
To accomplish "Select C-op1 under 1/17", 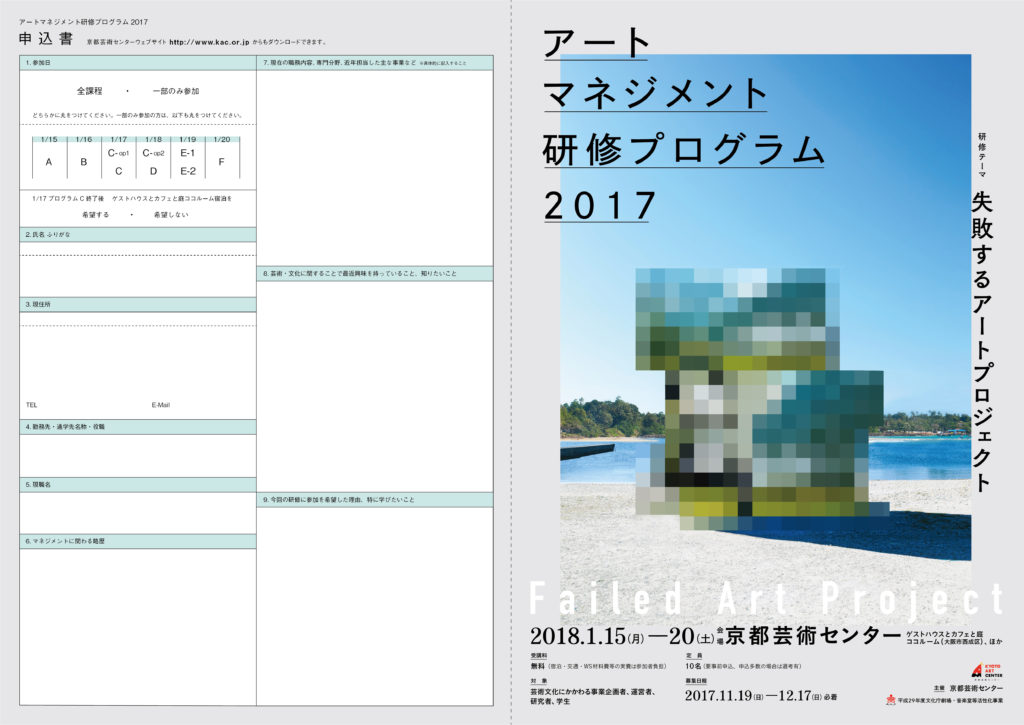I will (x=118, y=153).
